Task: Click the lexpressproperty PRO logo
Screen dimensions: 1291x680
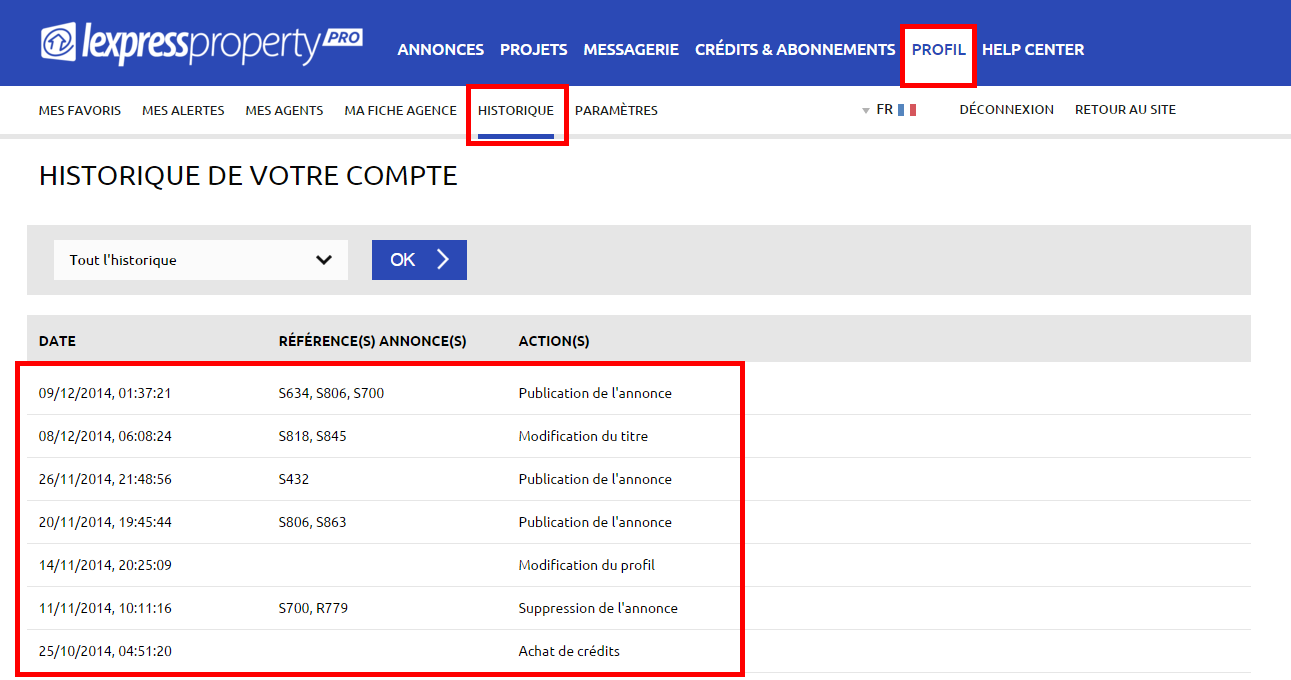Action: pyautogui.click(x=201, y=44)
